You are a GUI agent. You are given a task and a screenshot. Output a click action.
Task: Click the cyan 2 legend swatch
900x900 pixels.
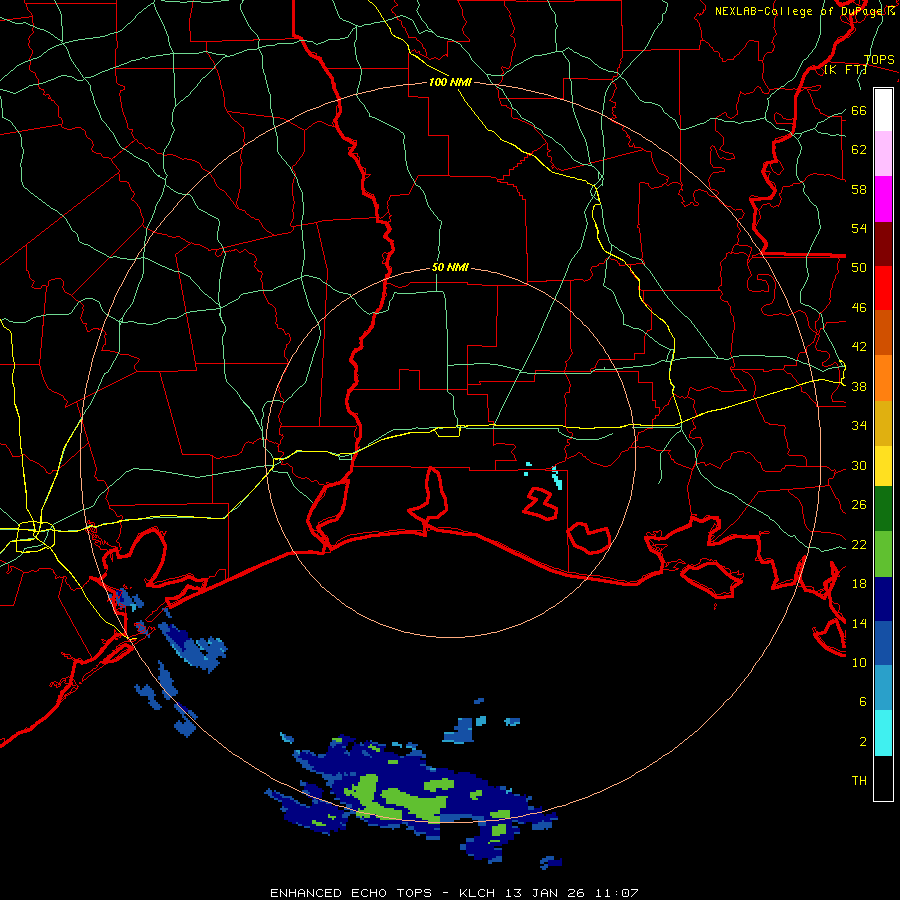tap(883, 733)
